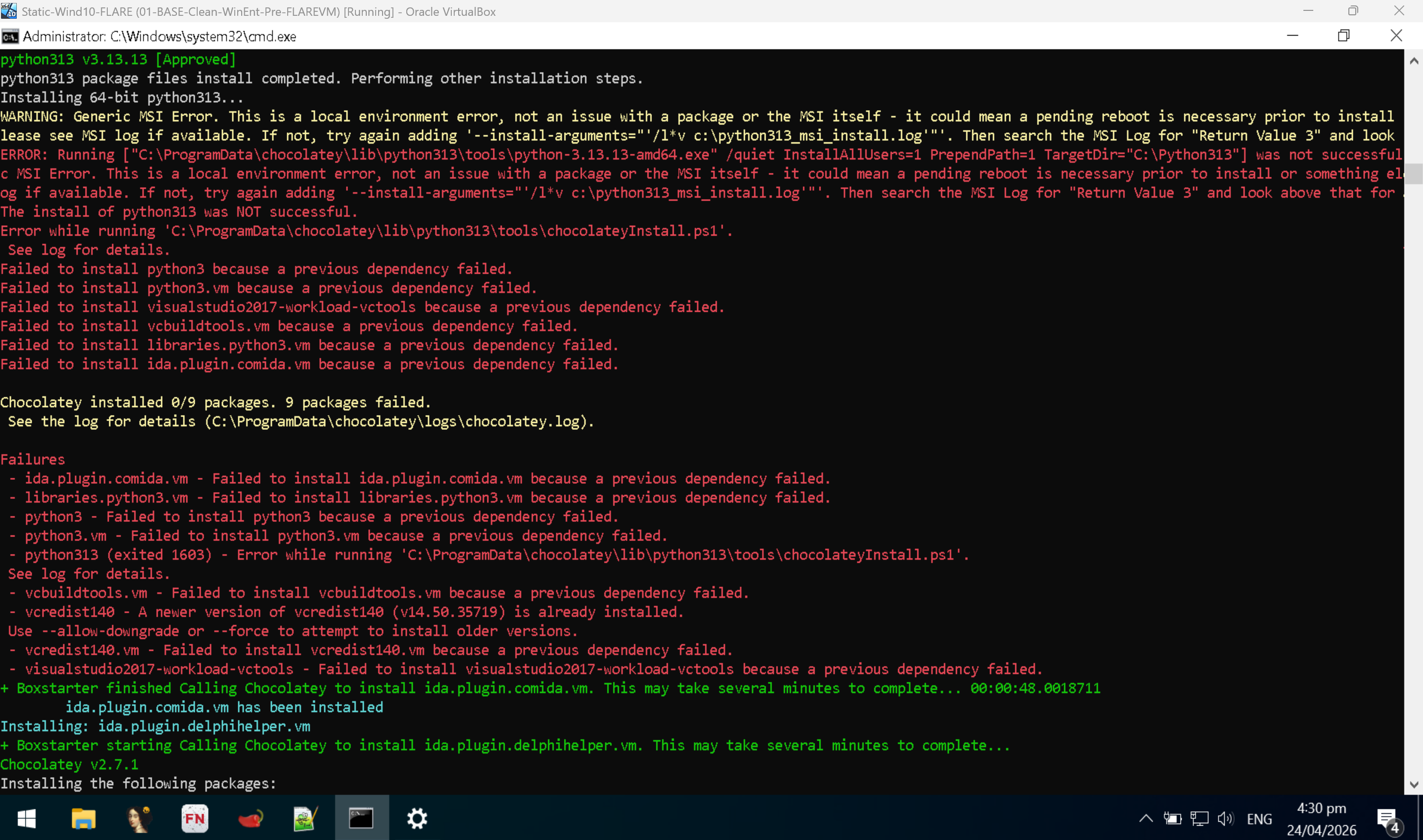
Task: Open the notification center with 4 alerts
Action: 1388,820
